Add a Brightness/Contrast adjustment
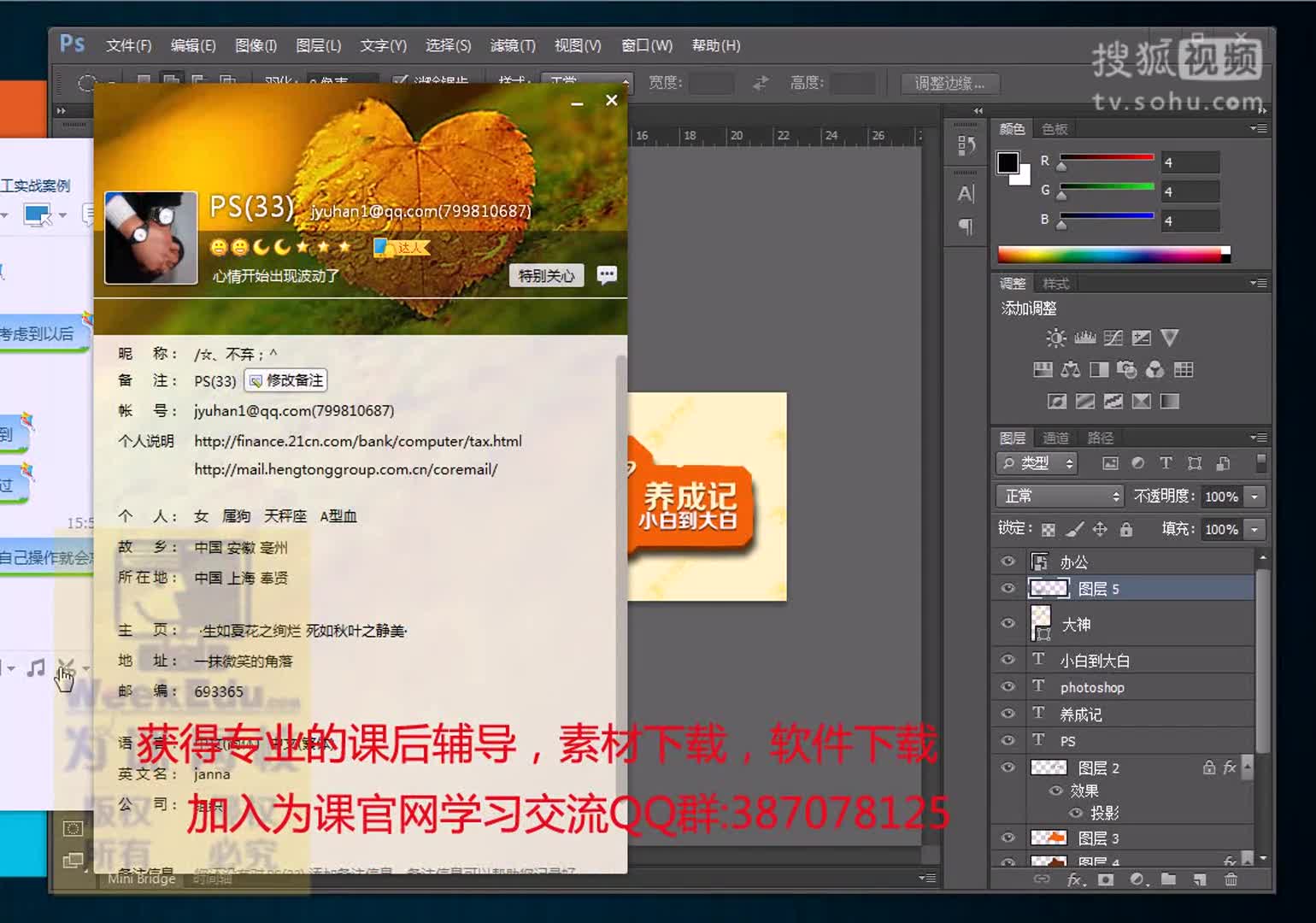 tap(1056, 338)
